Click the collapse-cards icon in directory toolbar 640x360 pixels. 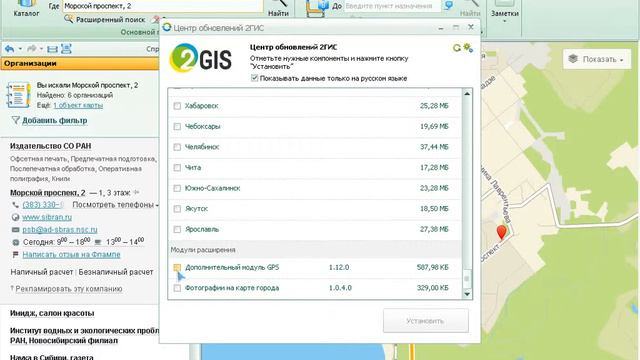[52, 49]
